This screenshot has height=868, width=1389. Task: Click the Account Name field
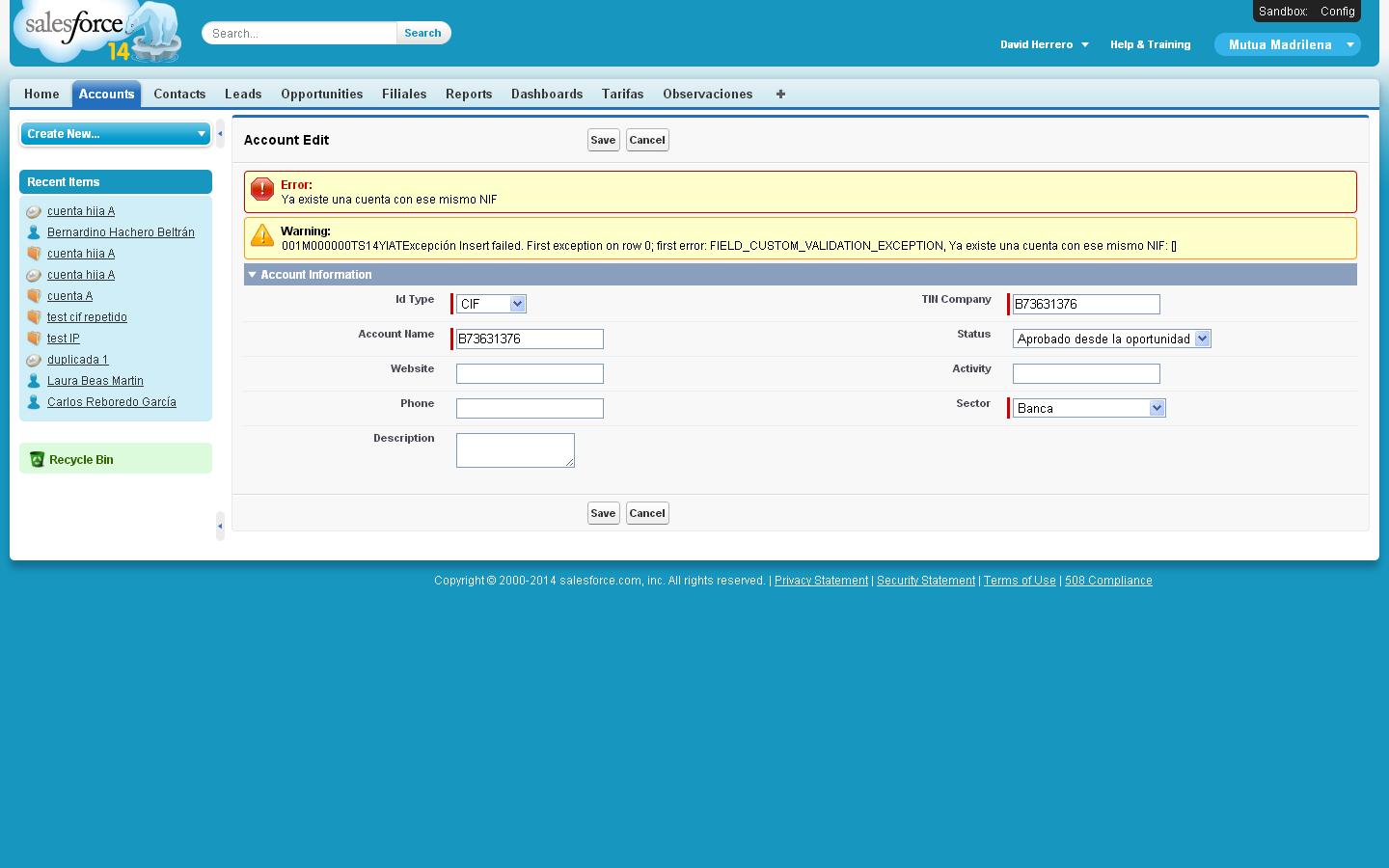coord(530,339)
